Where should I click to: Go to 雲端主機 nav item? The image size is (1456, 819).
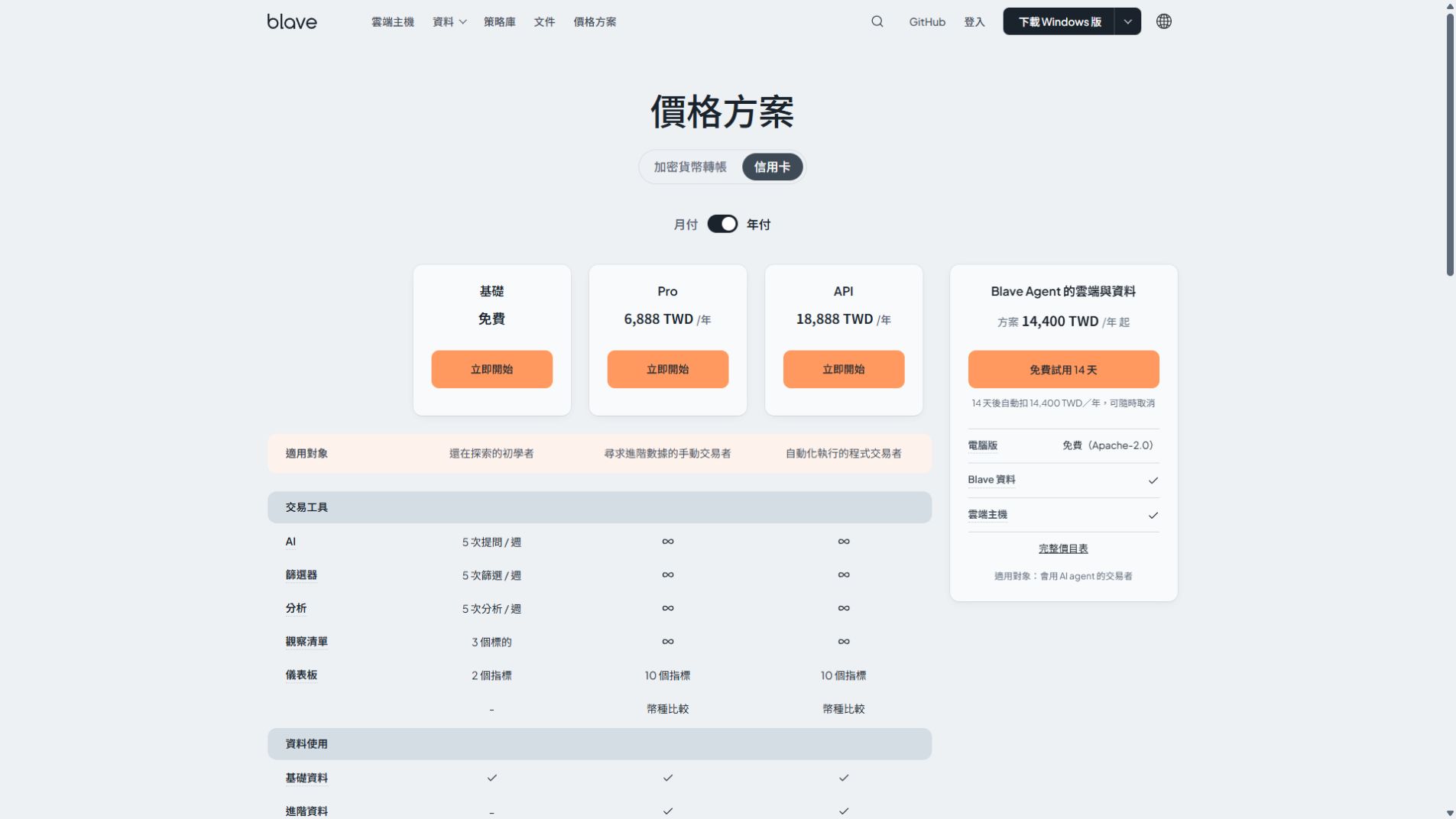point(392,21)
